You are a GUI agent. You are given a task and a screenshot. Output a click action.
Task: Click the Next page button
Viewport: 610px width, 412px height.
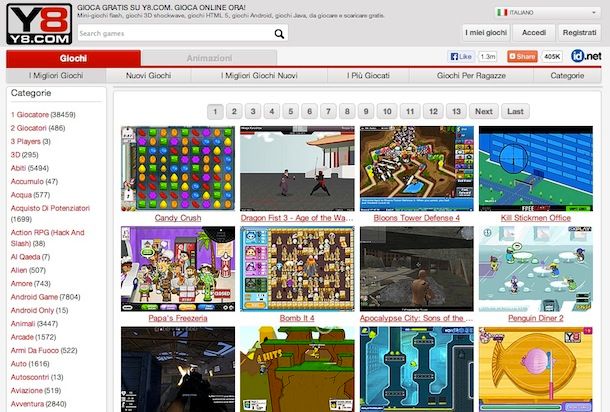click(x=484, y=112)
